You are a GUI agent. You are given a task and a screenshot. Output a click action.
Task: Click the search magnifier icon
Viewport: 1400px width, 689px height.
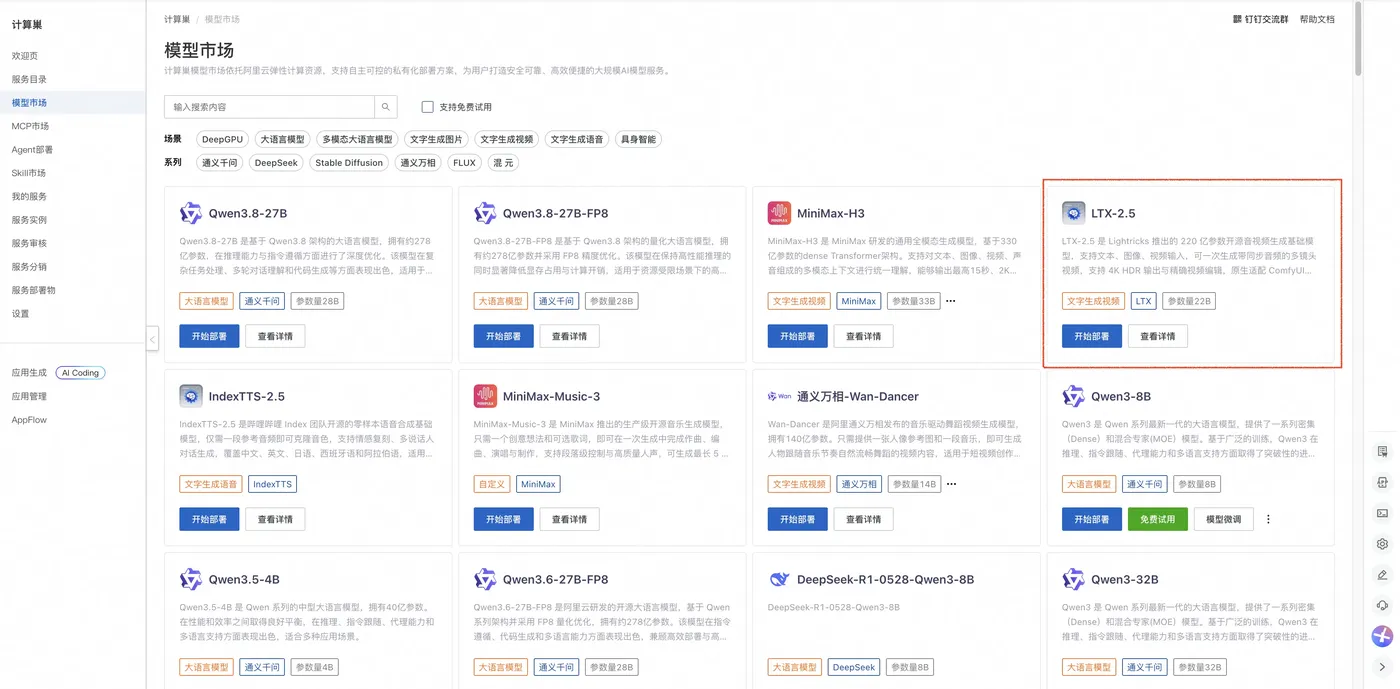386,107
